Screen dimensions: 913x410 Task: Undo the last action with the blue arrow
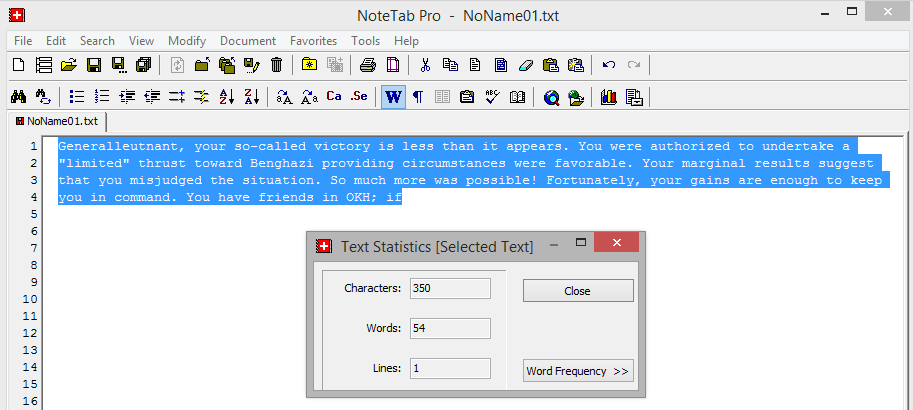(609, 65)
